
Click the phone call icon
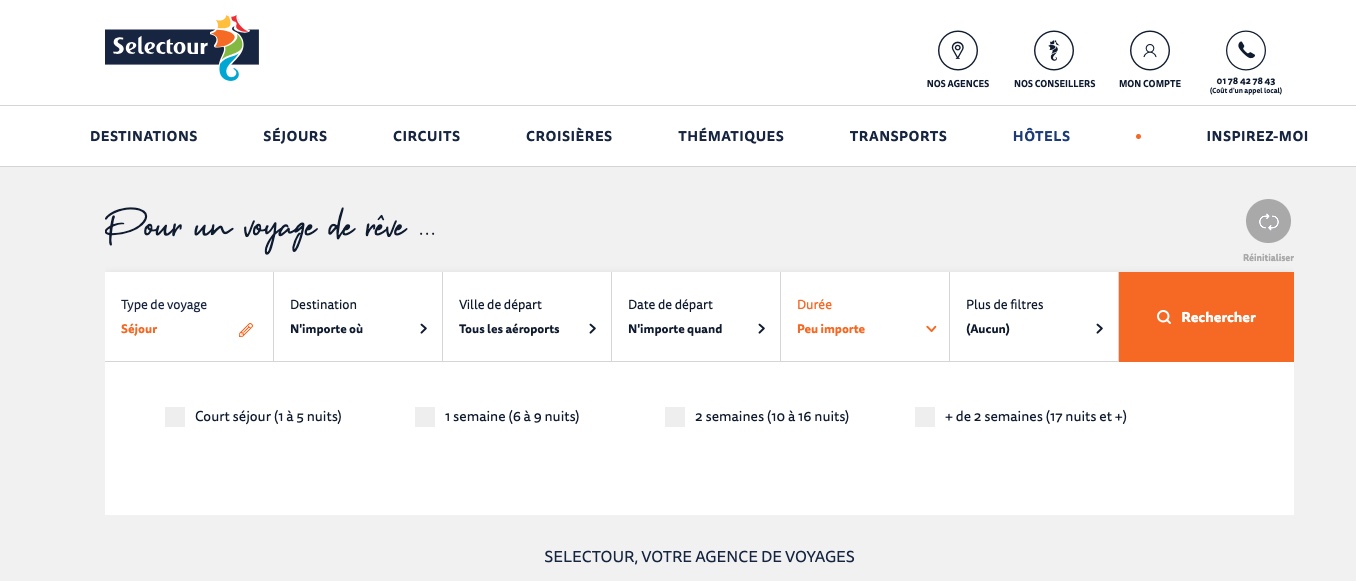[1245, 50]
